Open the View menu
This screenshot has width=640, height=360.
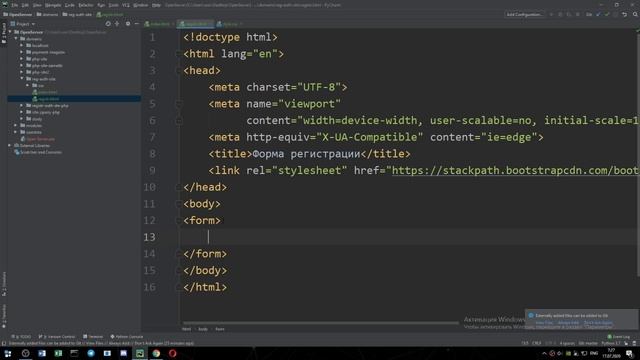coord(37,5)
